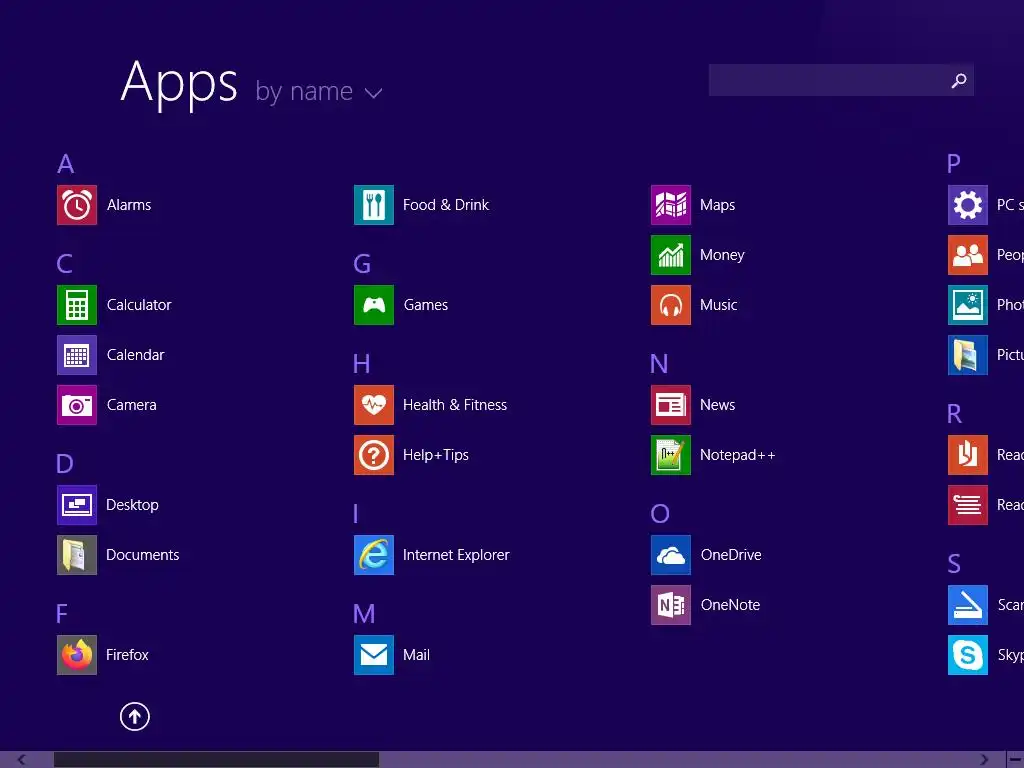Click the horizontal scrollbar thumb
The image size is (1024, 768).
point(216,760)
